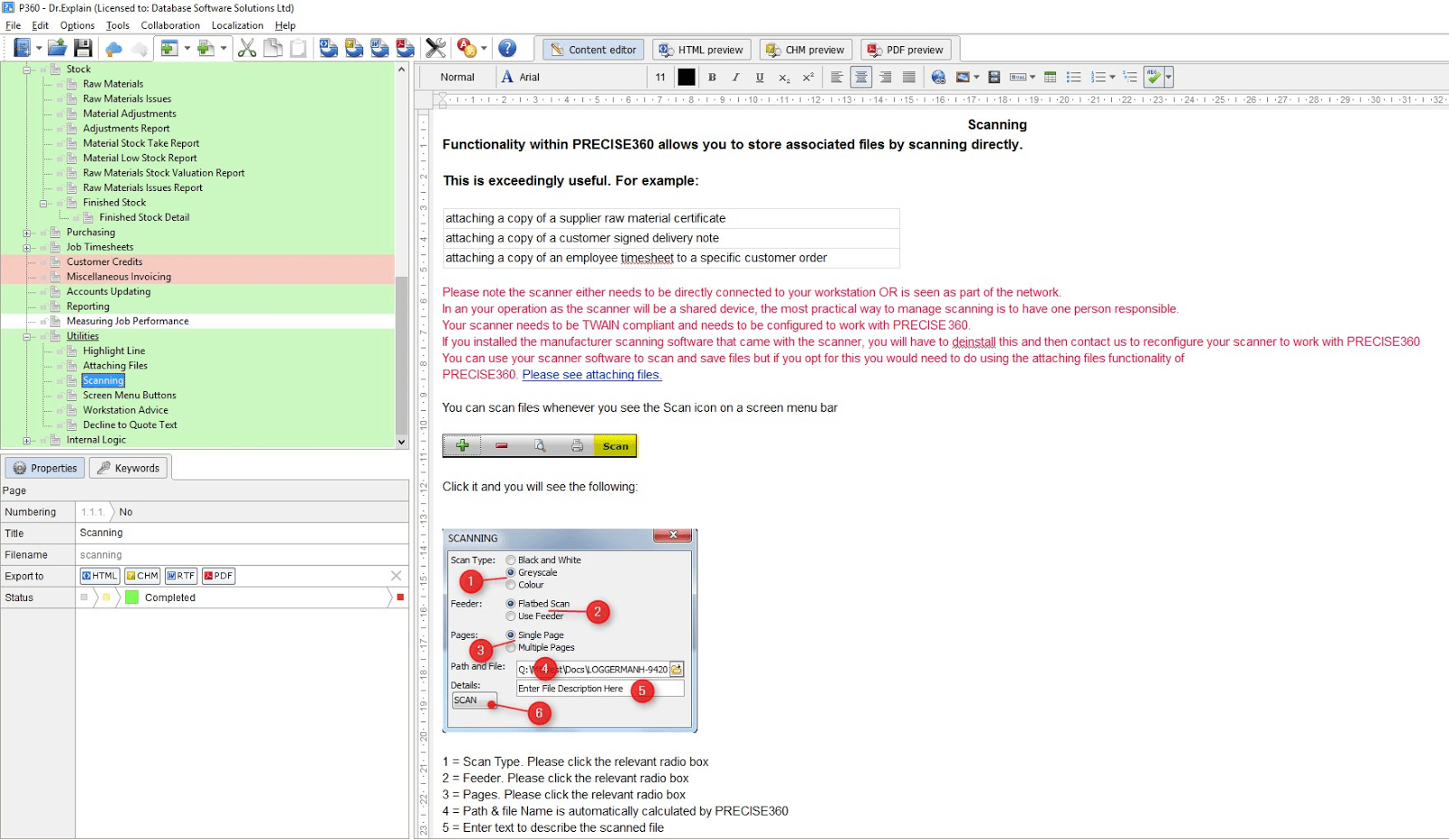Clear export settings with X button
Viewport: 1449px width, 840px height.
(396, 576)
